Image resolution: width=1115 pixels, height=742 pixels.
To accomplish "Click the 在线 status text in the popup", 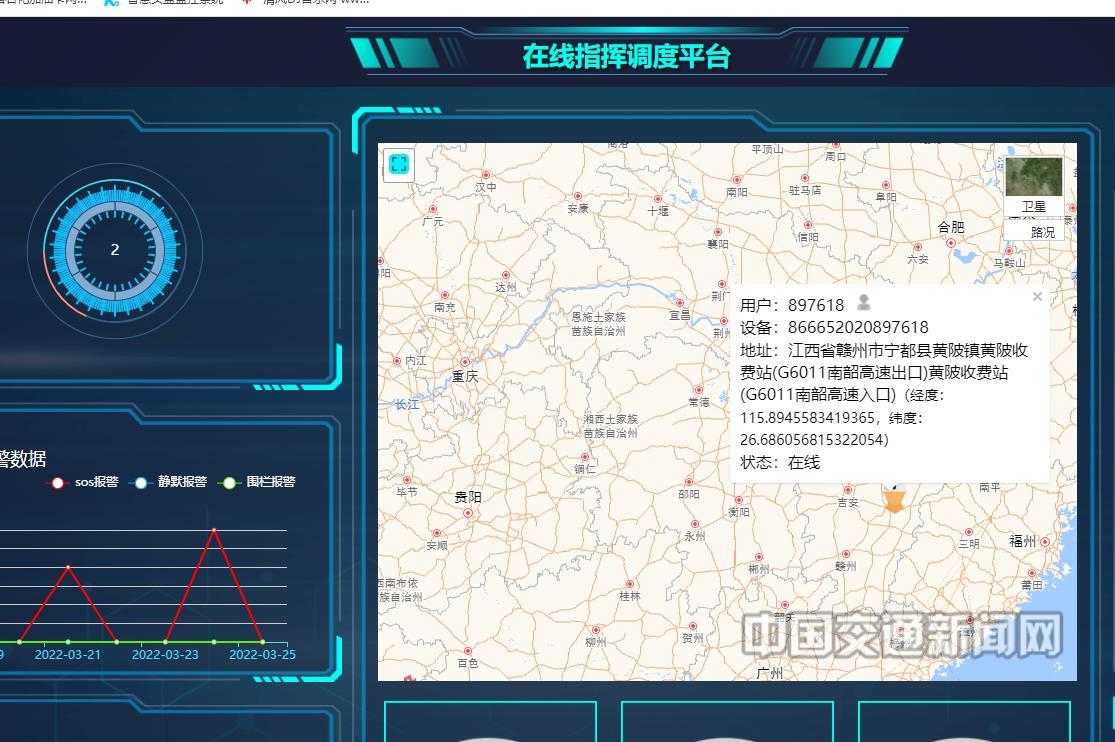I will pyautogui.click(x=805, y=463).
